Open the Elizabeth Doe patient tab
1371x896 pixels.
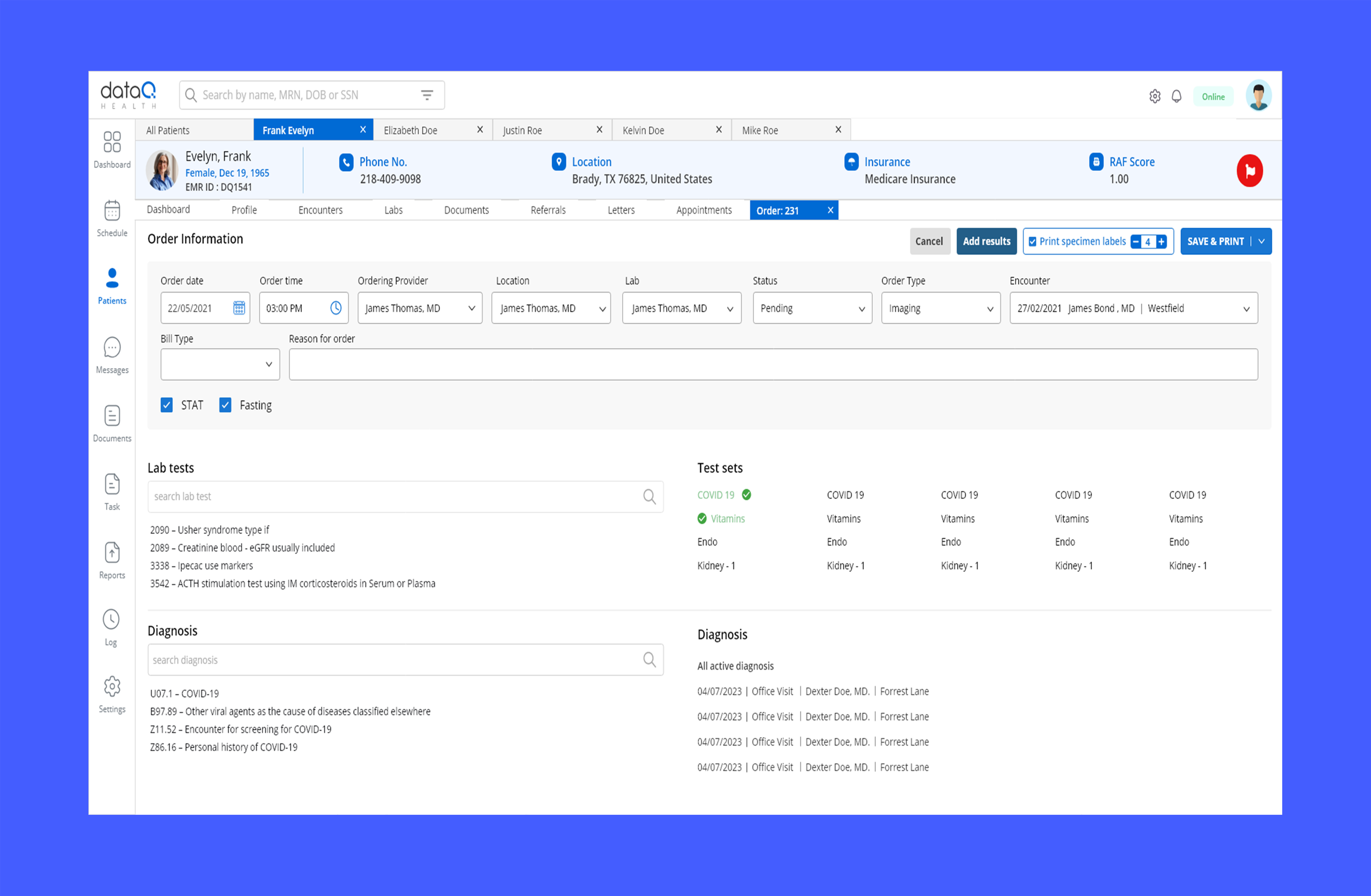point(410,130)
